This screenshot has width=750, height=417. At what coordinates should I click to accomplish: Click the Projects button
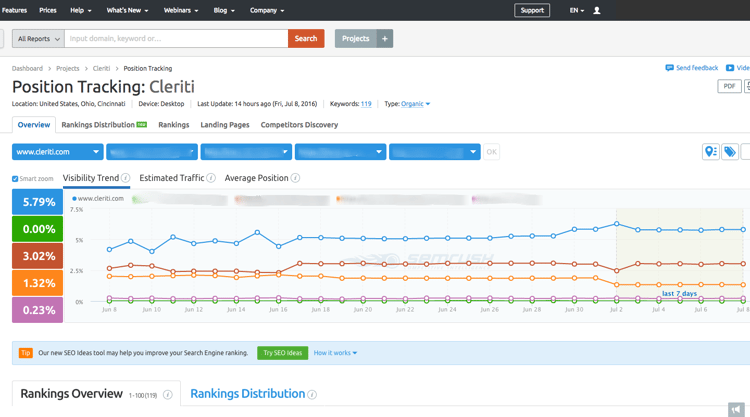[355, 38]
